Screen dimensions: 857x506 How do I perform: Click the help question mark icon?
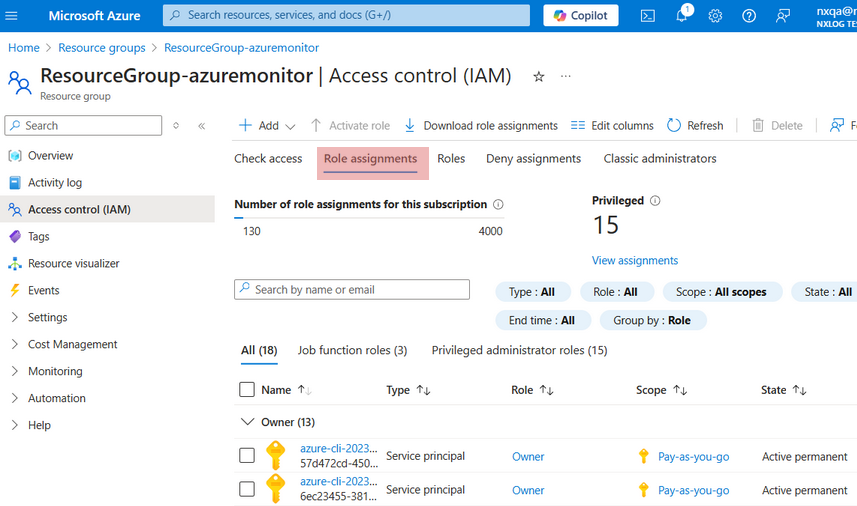(749, 16)
